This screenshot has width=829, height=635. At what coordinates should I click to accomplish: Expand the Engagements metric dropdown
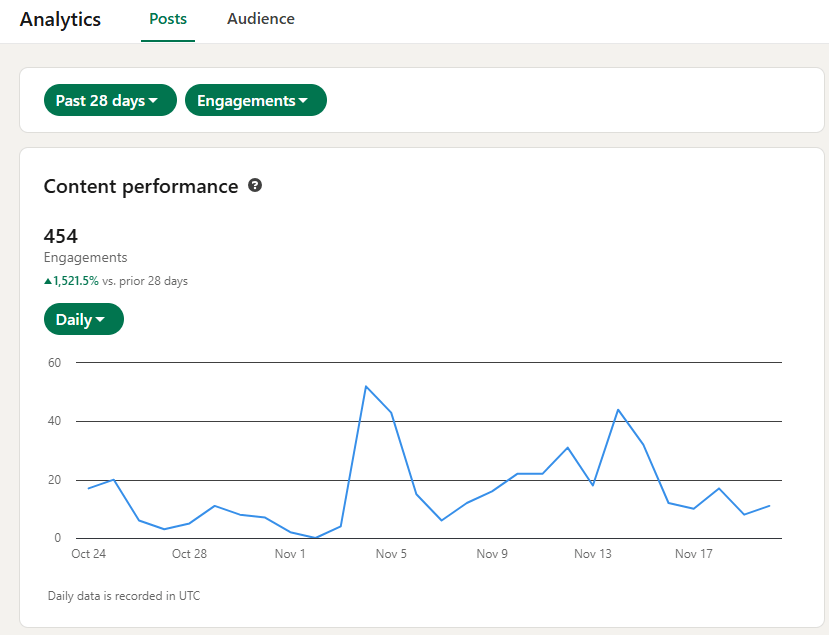pos(255,101)
